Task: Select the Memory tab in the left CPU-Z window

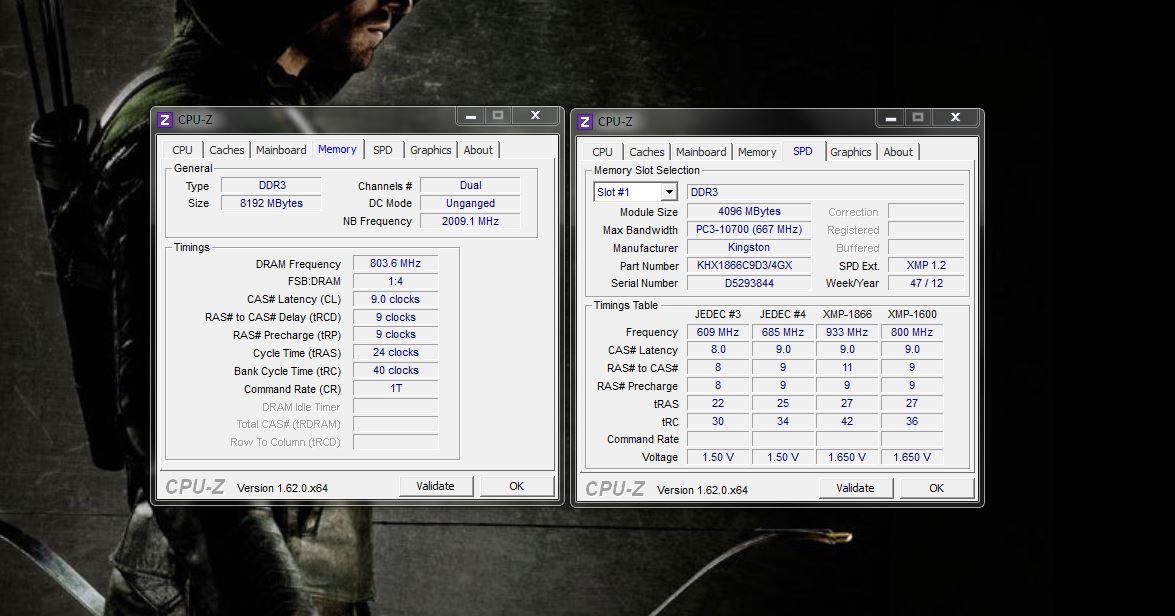Action: tap(337, 149)
